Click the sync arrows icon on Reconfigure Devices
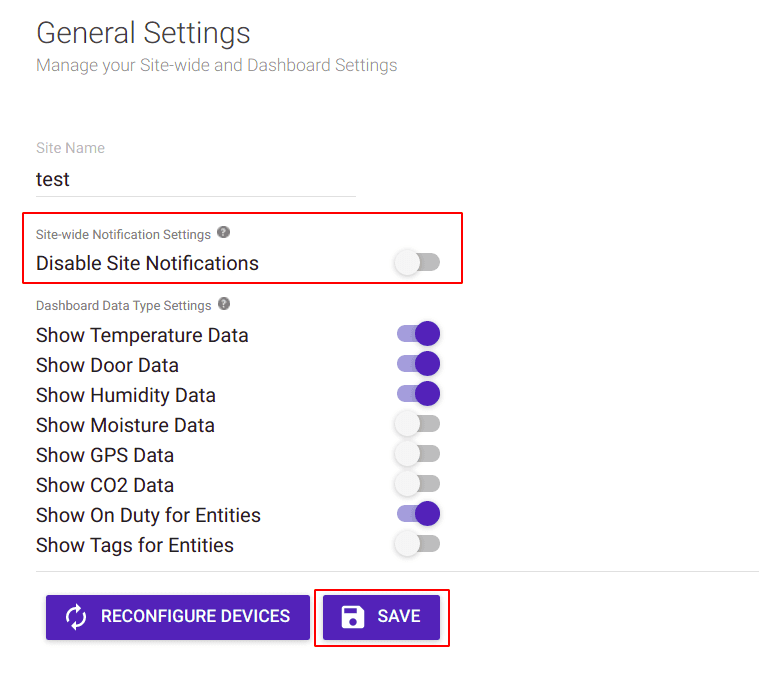The height and width of the screenshot is (689, 759). pyautogui.click(x=76, y=617)
